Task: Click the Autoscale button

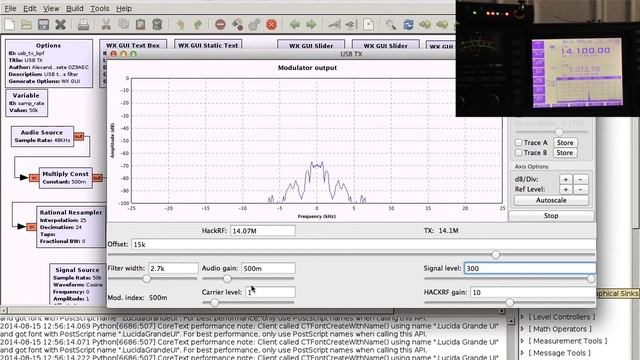Action: [x=551, y=200]
